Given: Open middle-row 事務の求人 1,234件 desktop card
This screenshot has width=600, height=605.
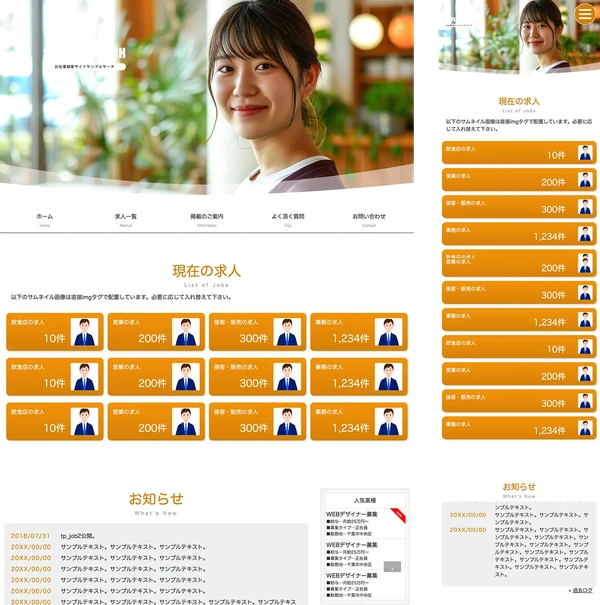Looking at the screenshot, I should [359, 377].
